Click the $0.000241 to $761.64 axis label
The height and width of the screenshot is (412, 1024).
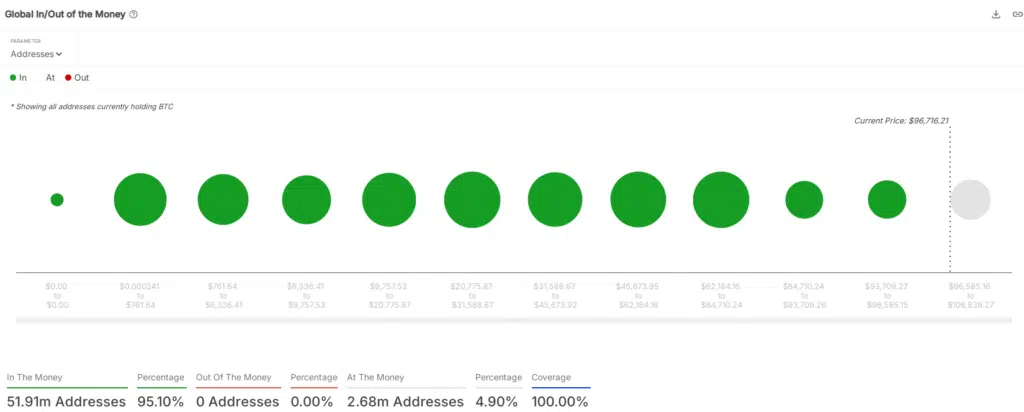tap(140, 296)
